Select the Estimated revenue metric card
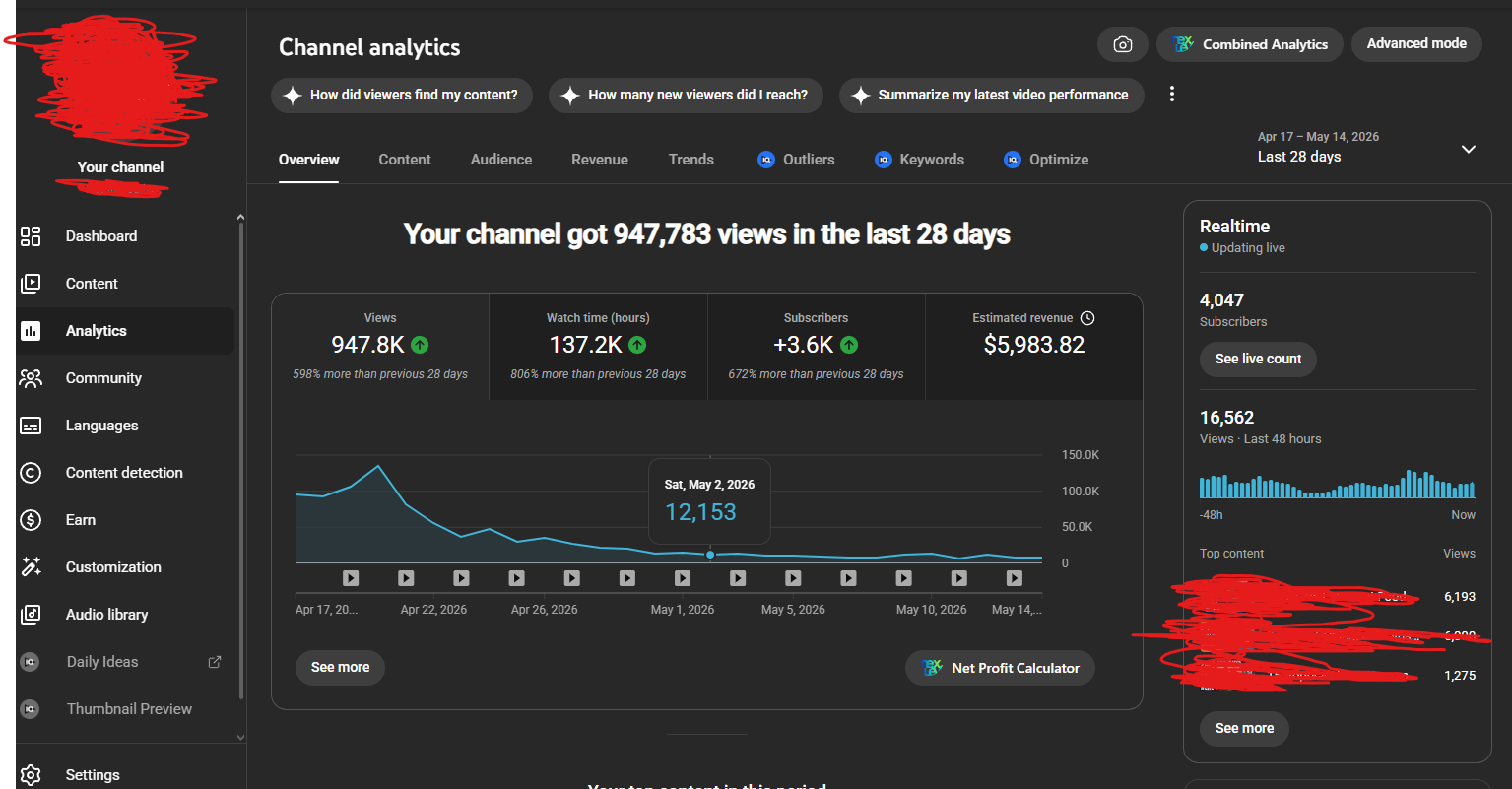 point(1034,347)
